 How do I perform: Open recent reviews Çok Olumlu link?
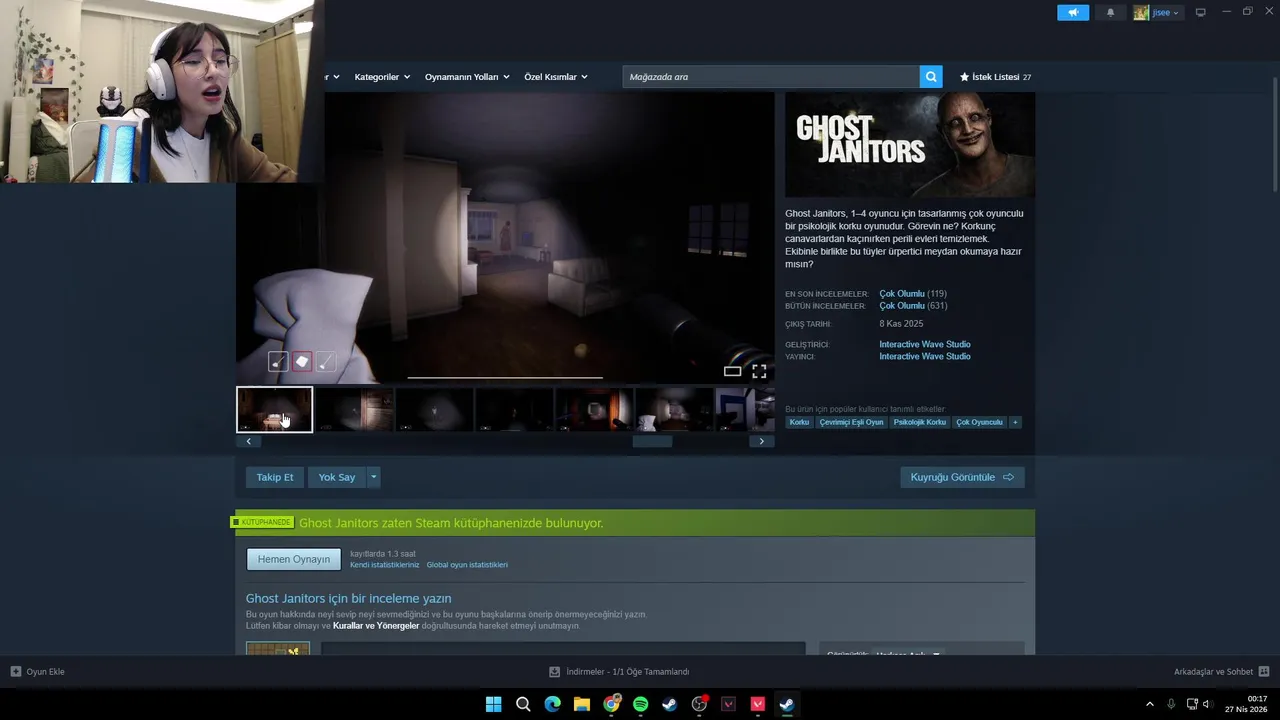(x=902, y=294)
